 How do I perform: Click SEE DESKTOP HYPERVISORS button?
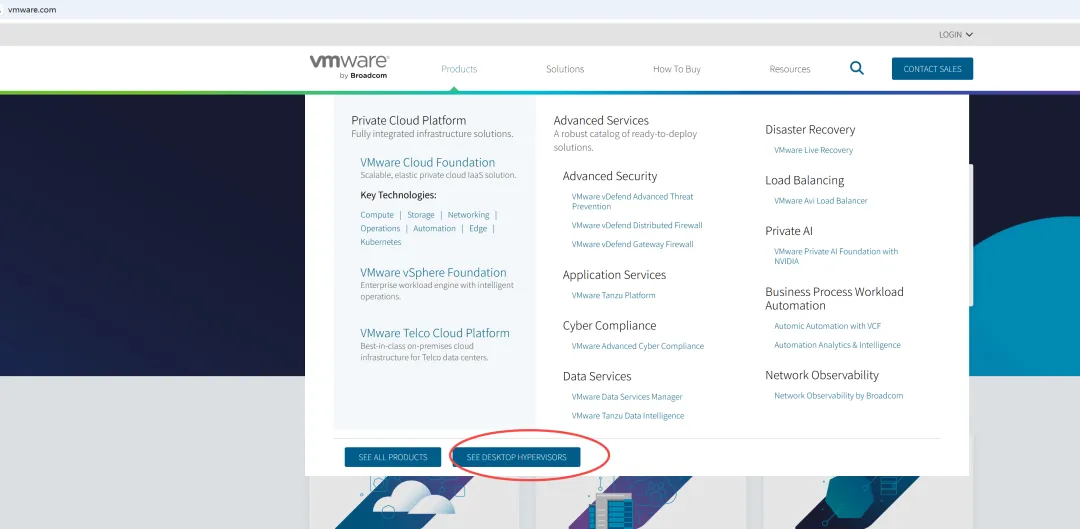(x=516, y=457)
